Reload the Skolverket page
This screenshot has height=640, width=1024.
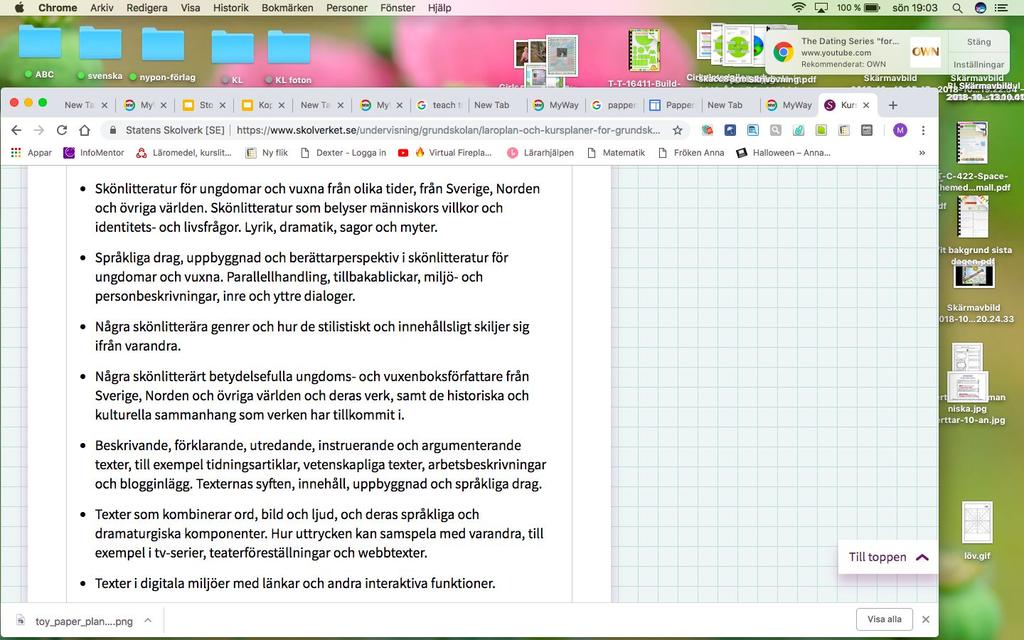click(61, 130)
